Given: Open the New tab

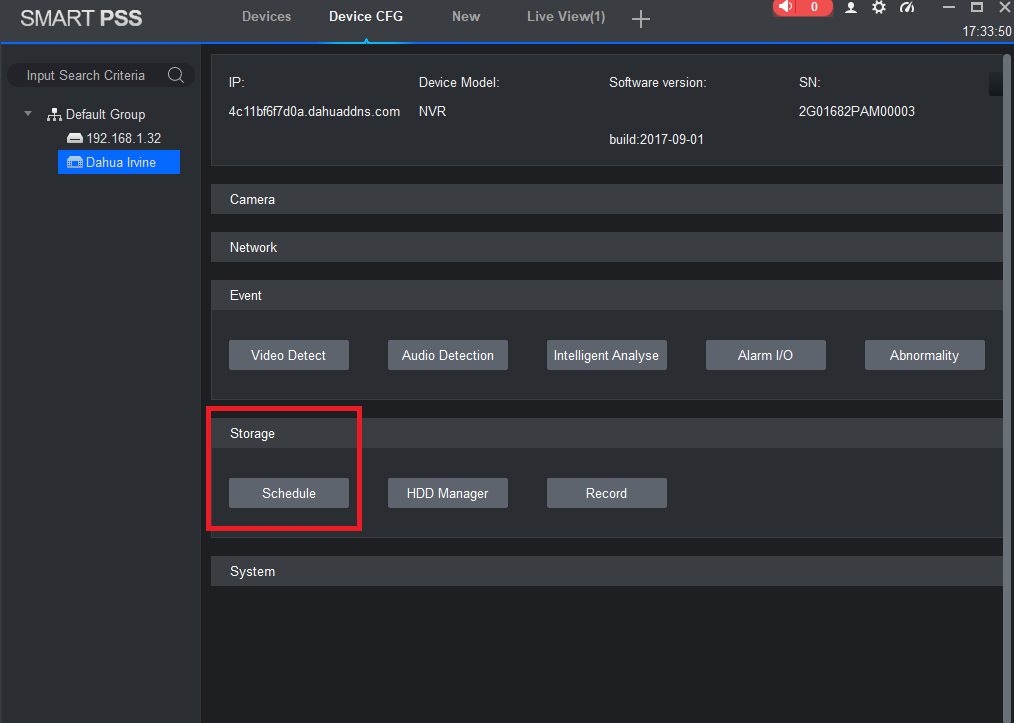Looking at the screenshot, I should pos(465,16).
